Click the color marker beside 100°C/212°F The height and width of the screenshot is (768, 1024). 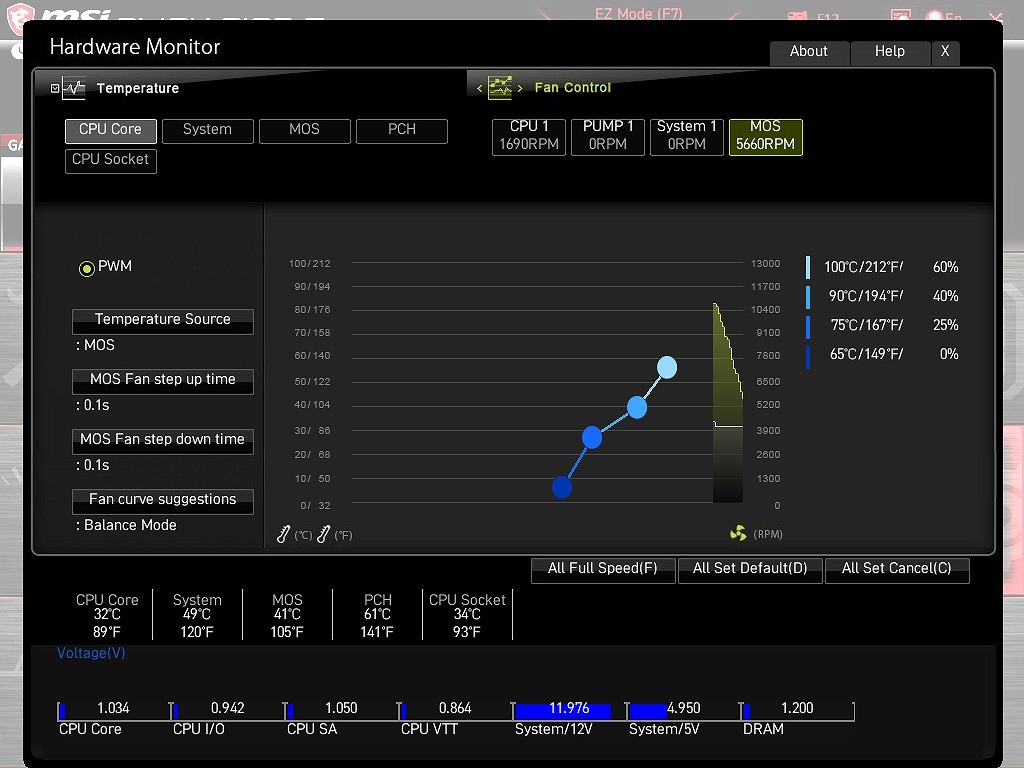808,267
